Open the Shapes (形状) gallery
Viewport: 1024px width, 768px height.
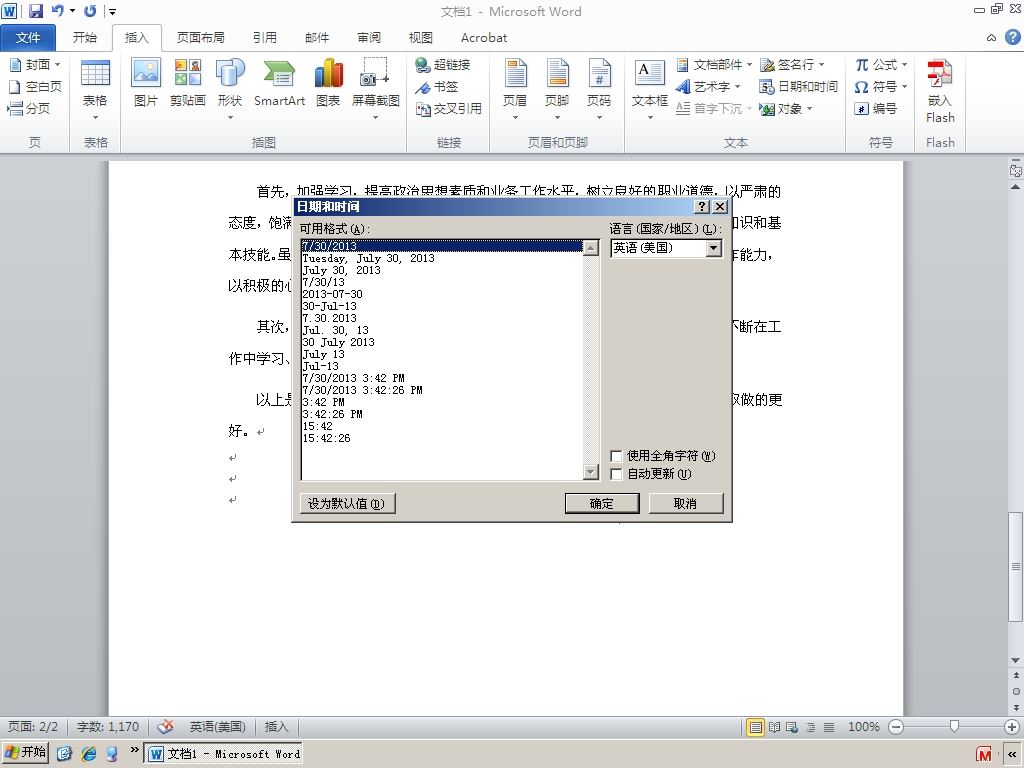[x=230, y=89]
